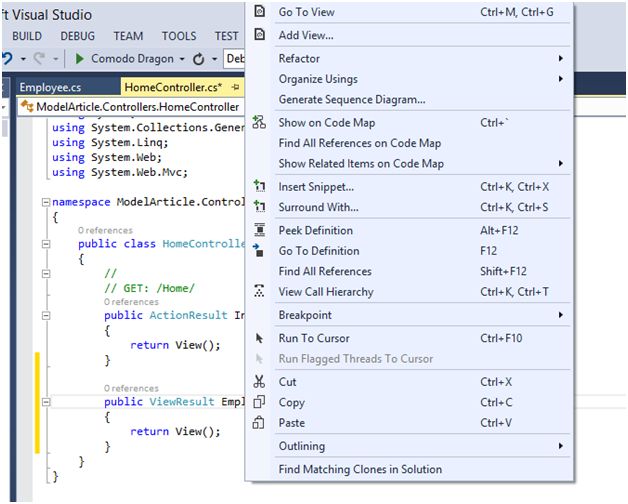The image size is (628, 504).
Task: Click the Peek Definition icon
Action: click(260, 231)
